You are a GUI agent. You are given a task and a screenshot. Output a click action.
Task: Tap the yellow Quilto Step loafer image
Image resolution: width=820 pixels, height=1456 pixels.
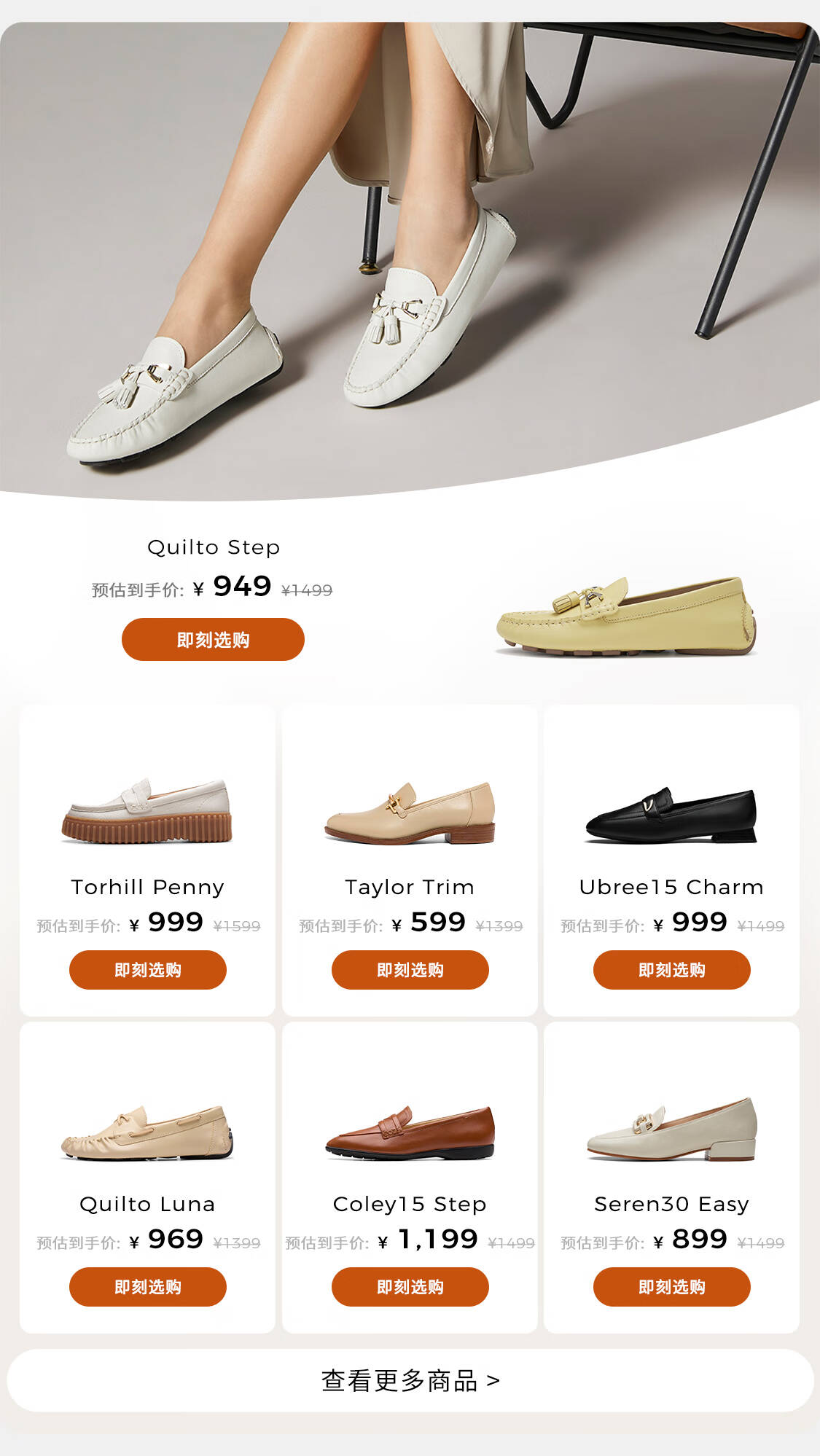point(626,617)
